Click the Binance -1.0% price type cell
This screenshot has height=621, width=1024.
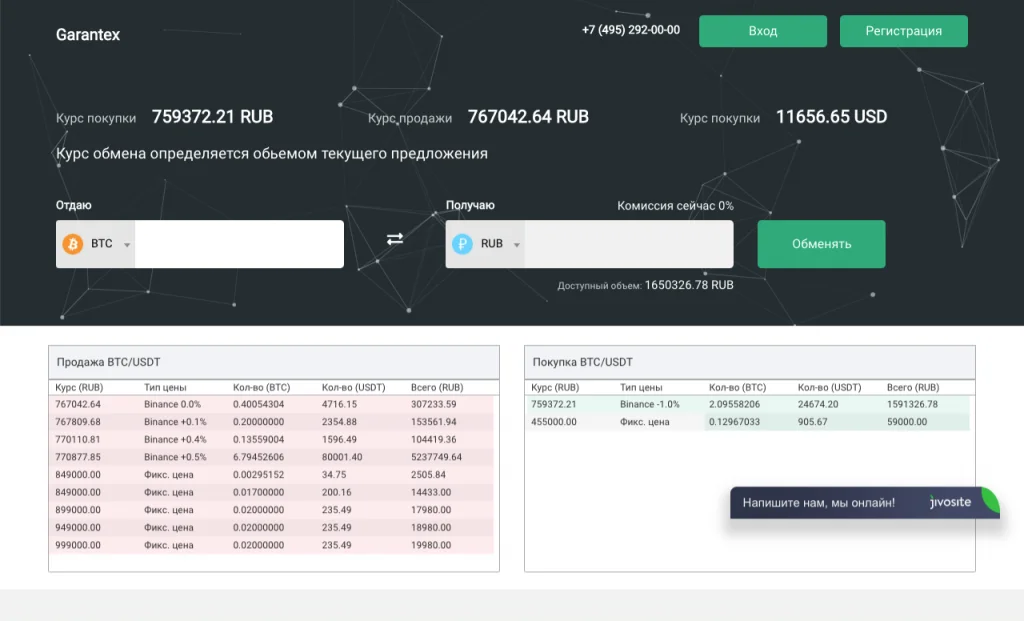pyautogui.click(x=650, y=404)
